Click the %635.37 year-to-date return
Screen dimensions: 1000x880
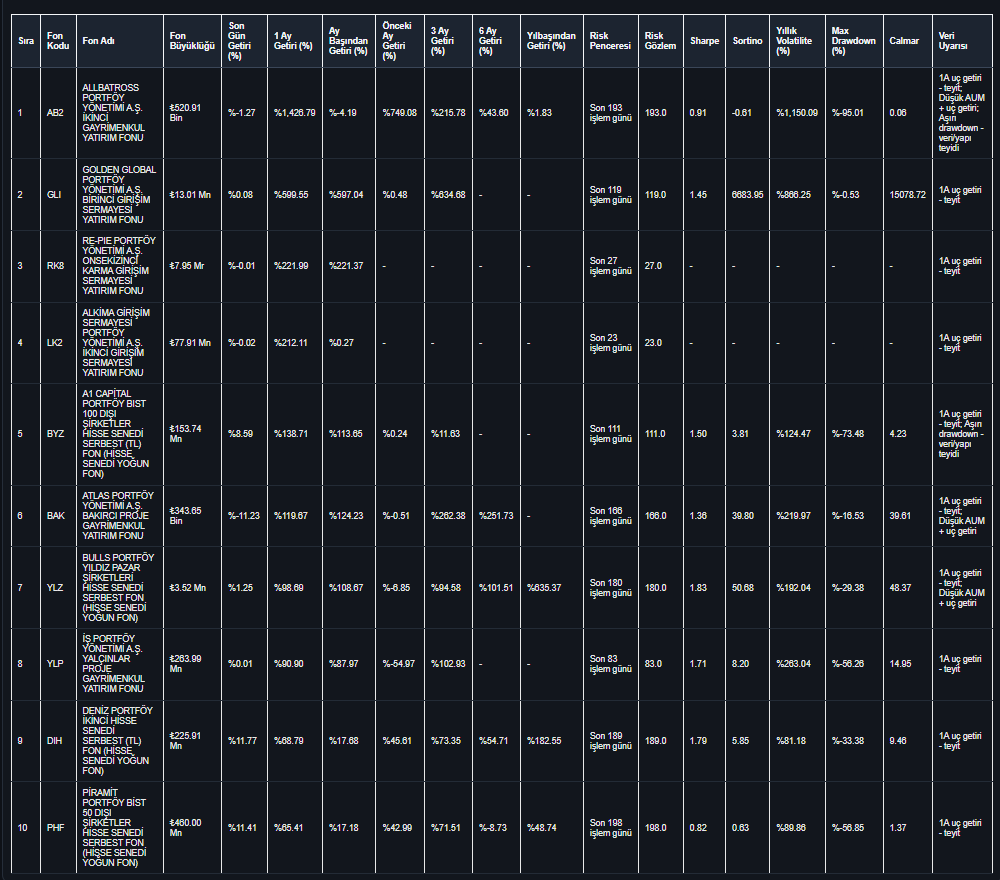[544, 588]
